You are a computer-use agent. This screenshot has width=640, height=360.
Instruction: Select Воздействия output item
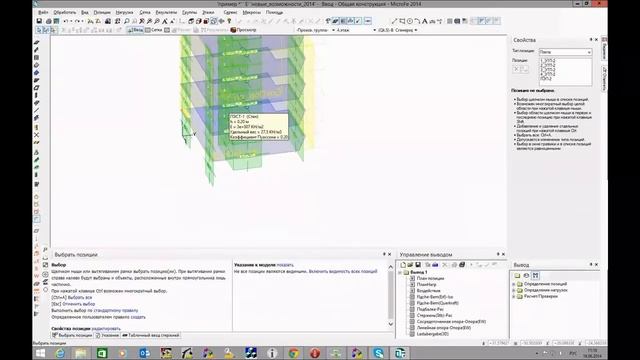click(x=429, y=291)
